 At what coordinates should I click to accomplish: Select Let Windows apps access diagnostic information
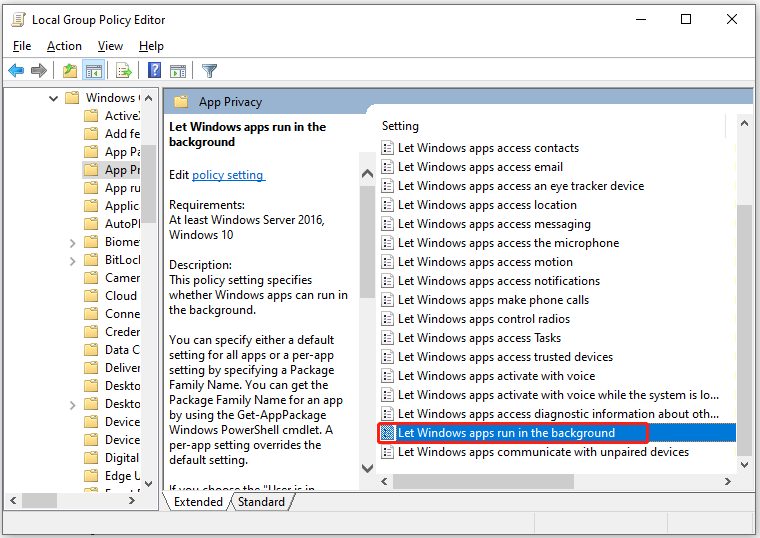point(558,414)
